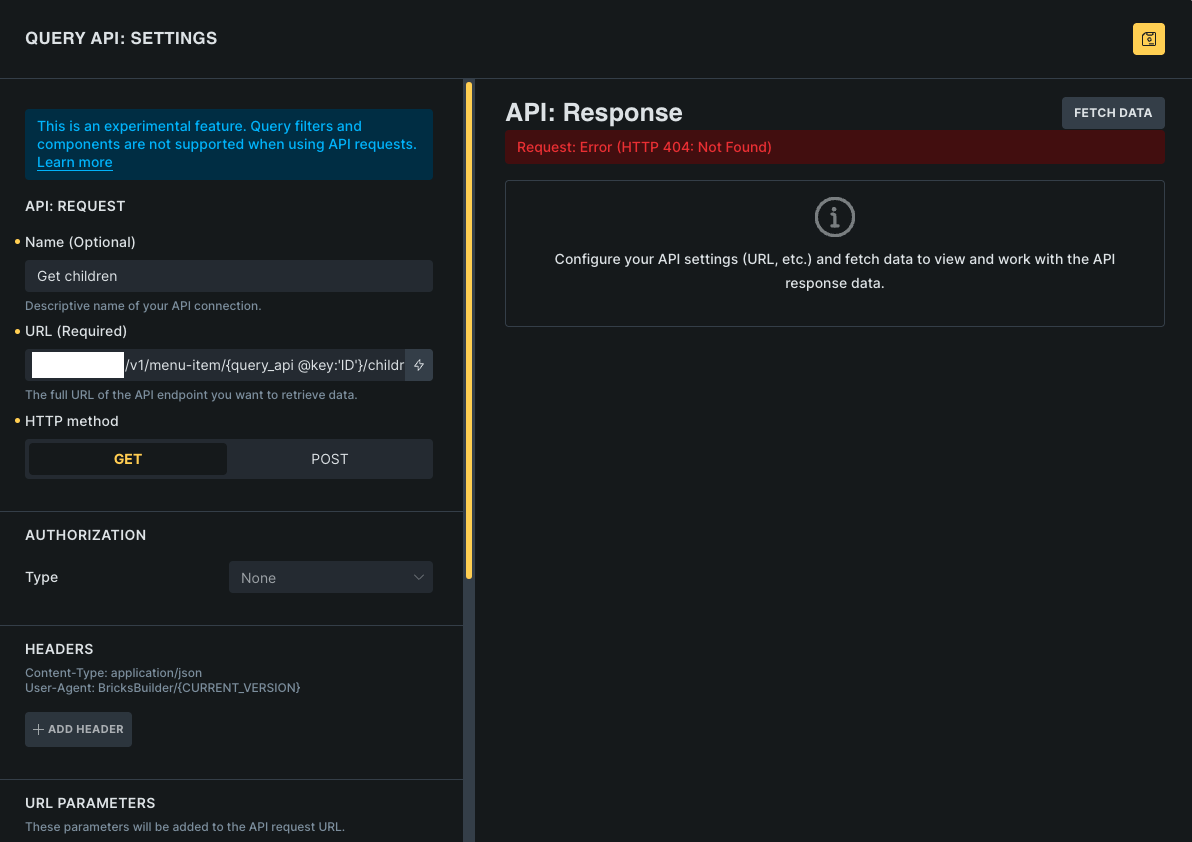This screenshot has width=1192, height=842.
Task: Click the Request Error 404 message
Action: tap(644, 147)
